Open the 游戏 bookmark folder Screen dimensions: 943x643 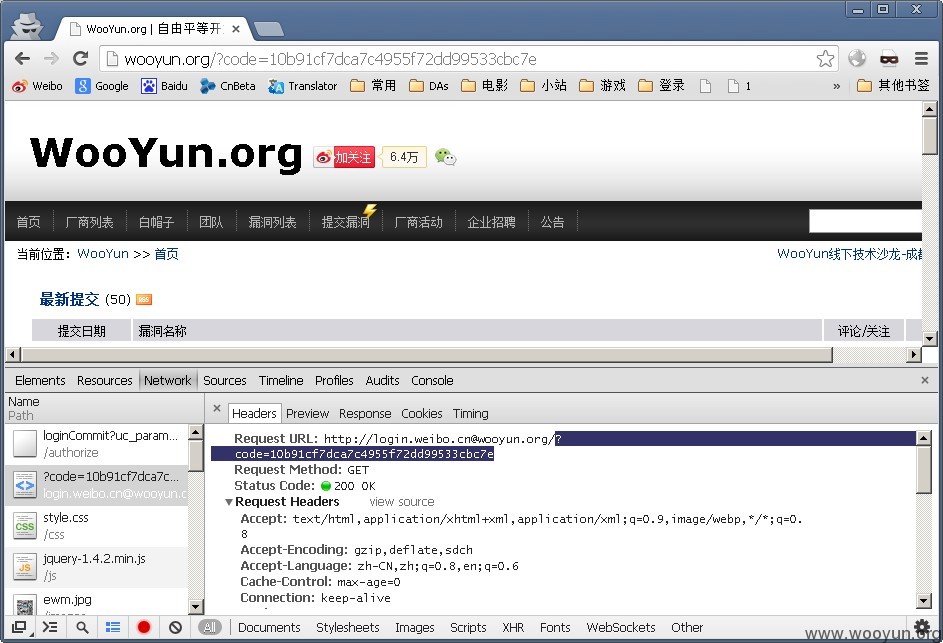602,86
